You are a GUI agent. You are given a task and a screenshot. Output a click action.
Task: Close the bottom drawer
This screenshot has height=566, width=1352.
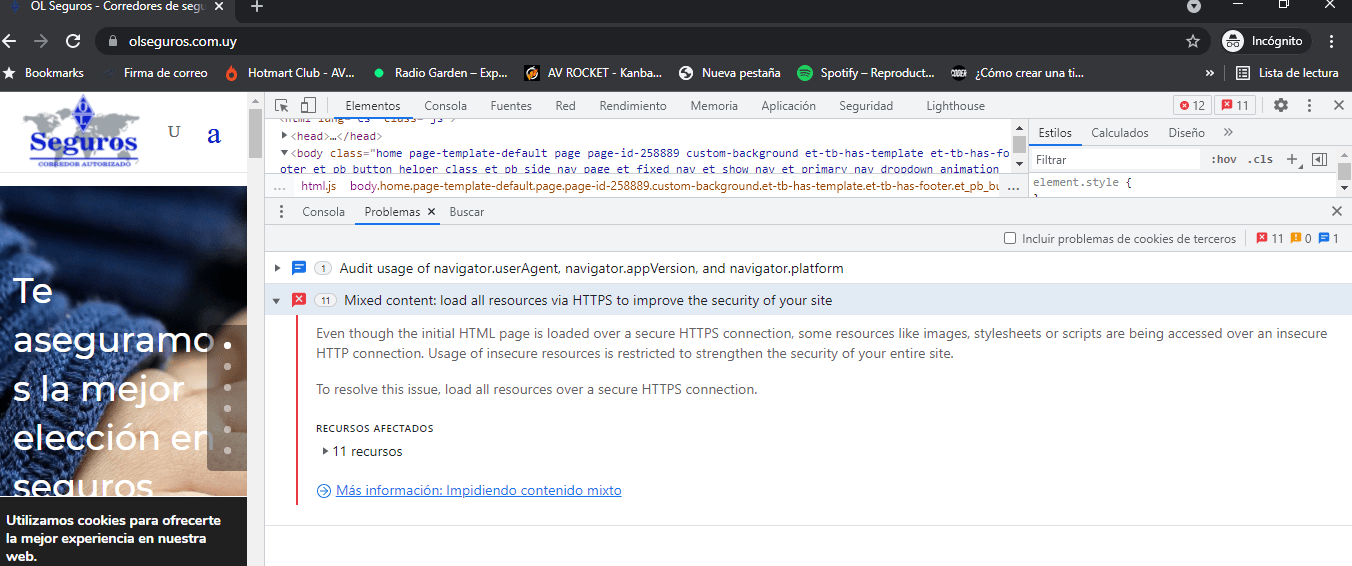point(1337,211)
